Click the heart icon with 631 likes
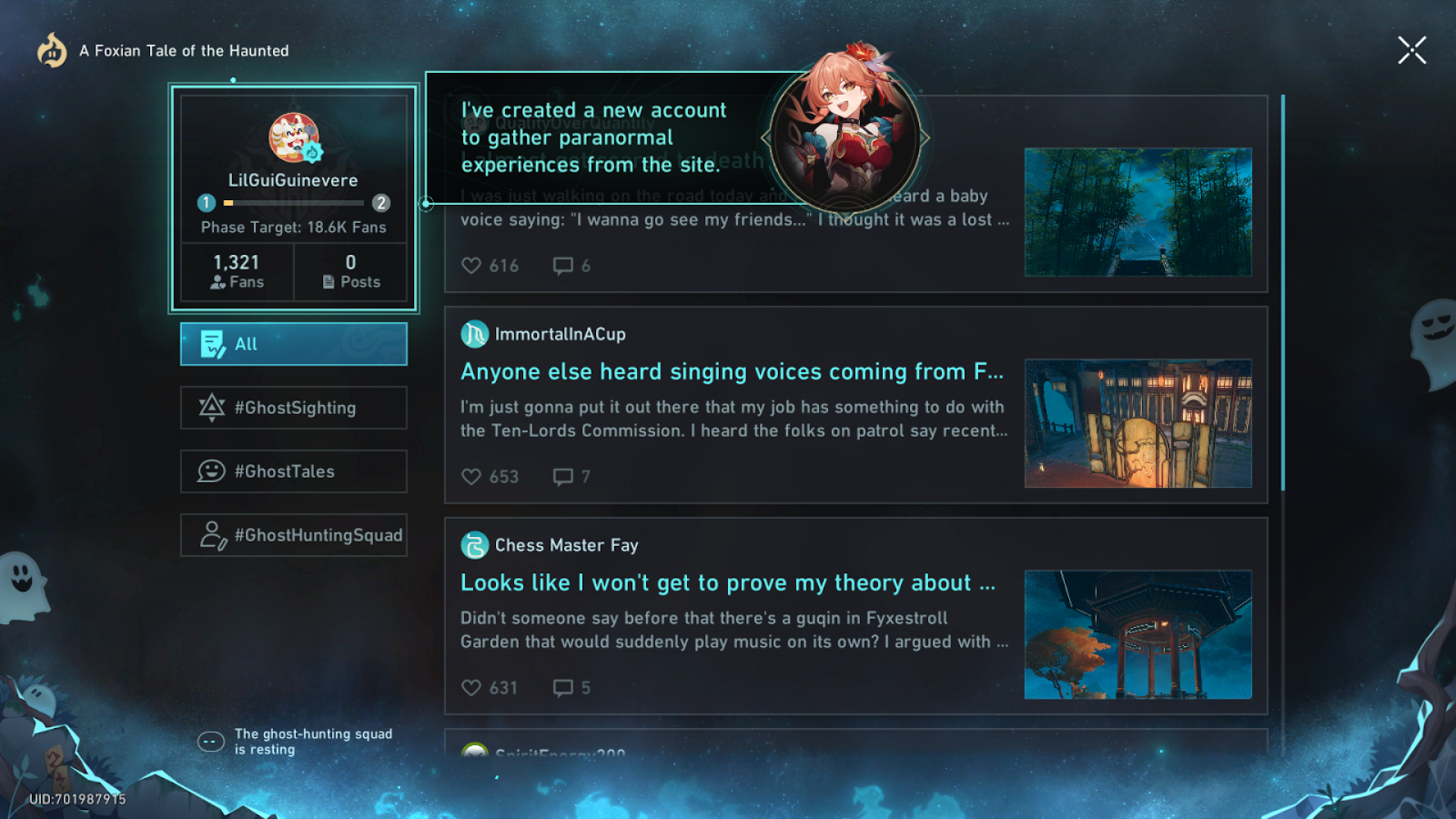1456x819 pixels. [x=470, y=688]
